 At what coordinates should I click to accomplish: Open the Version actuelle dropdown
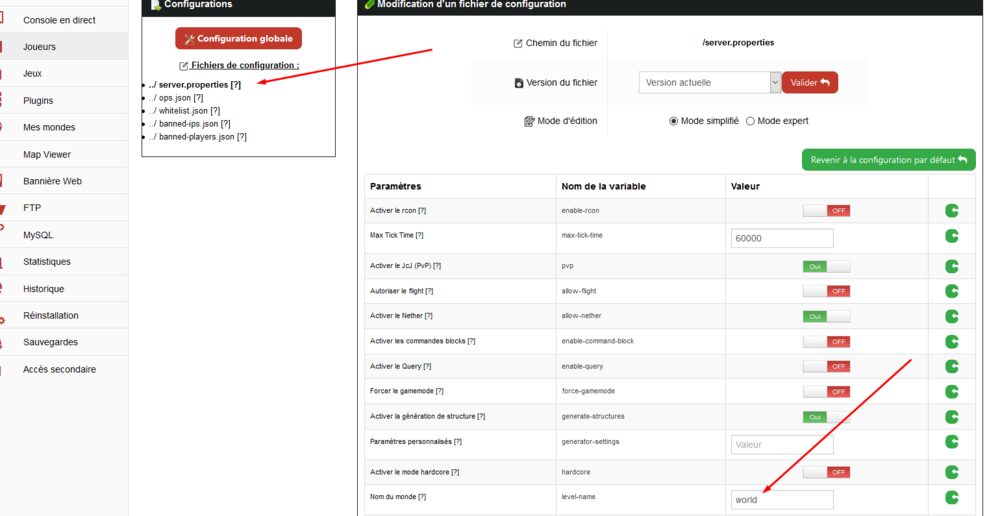click(709, 83)
